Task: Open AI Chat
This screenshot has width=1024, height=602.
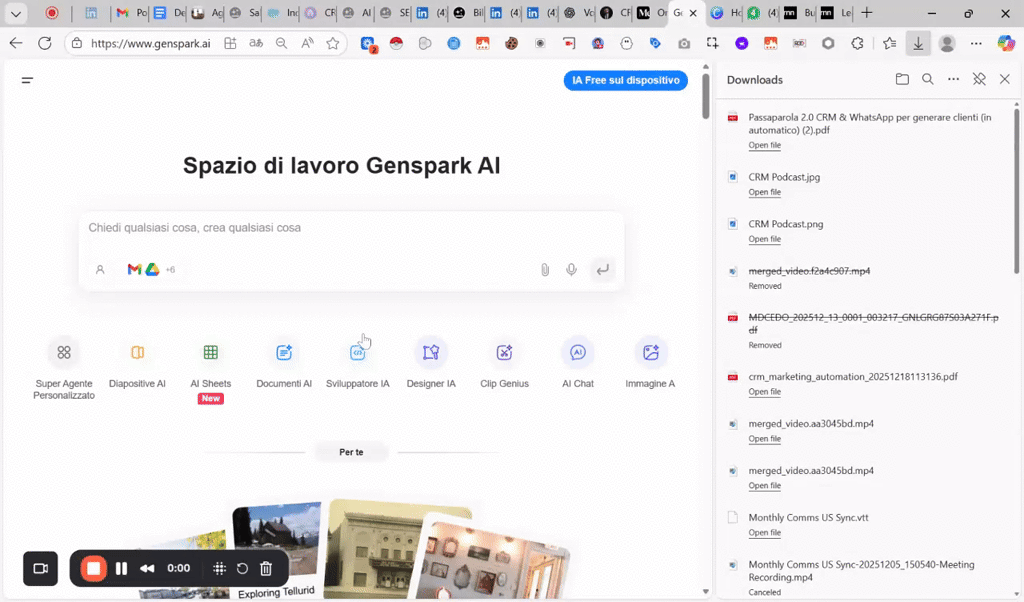Action: pos(578,364)
